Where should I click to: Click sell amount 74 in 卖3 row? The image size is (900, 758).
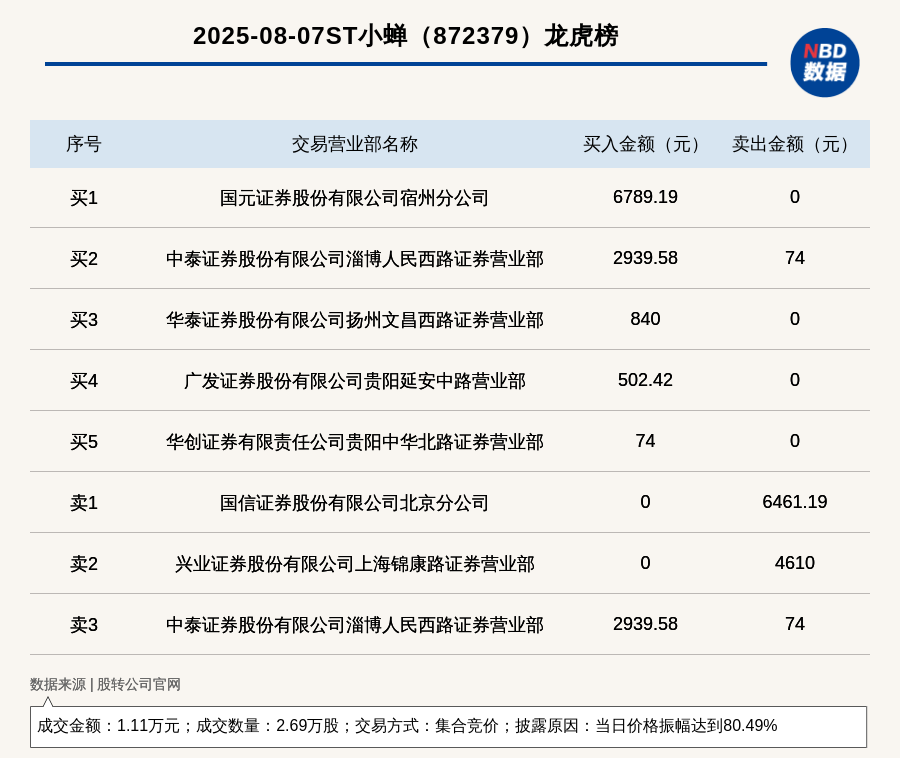(794, 623)
